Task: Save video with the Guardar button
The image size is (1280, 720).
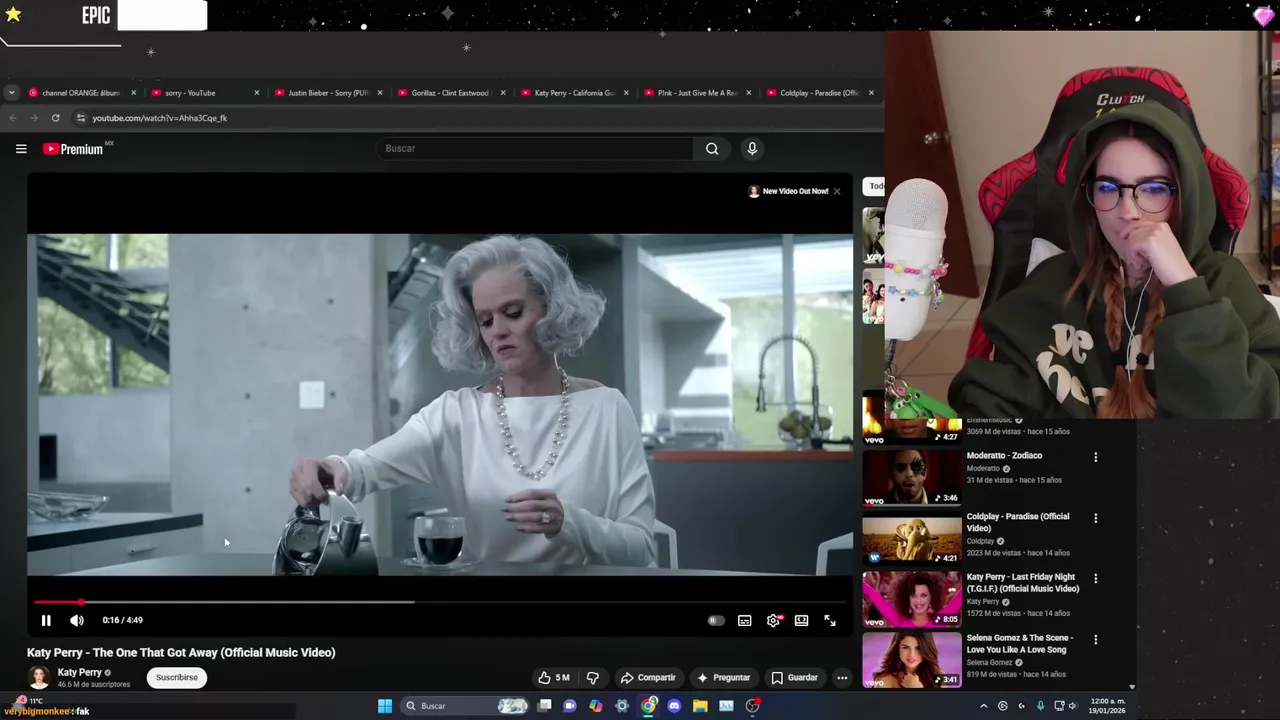Action: (x=794, y=678)
